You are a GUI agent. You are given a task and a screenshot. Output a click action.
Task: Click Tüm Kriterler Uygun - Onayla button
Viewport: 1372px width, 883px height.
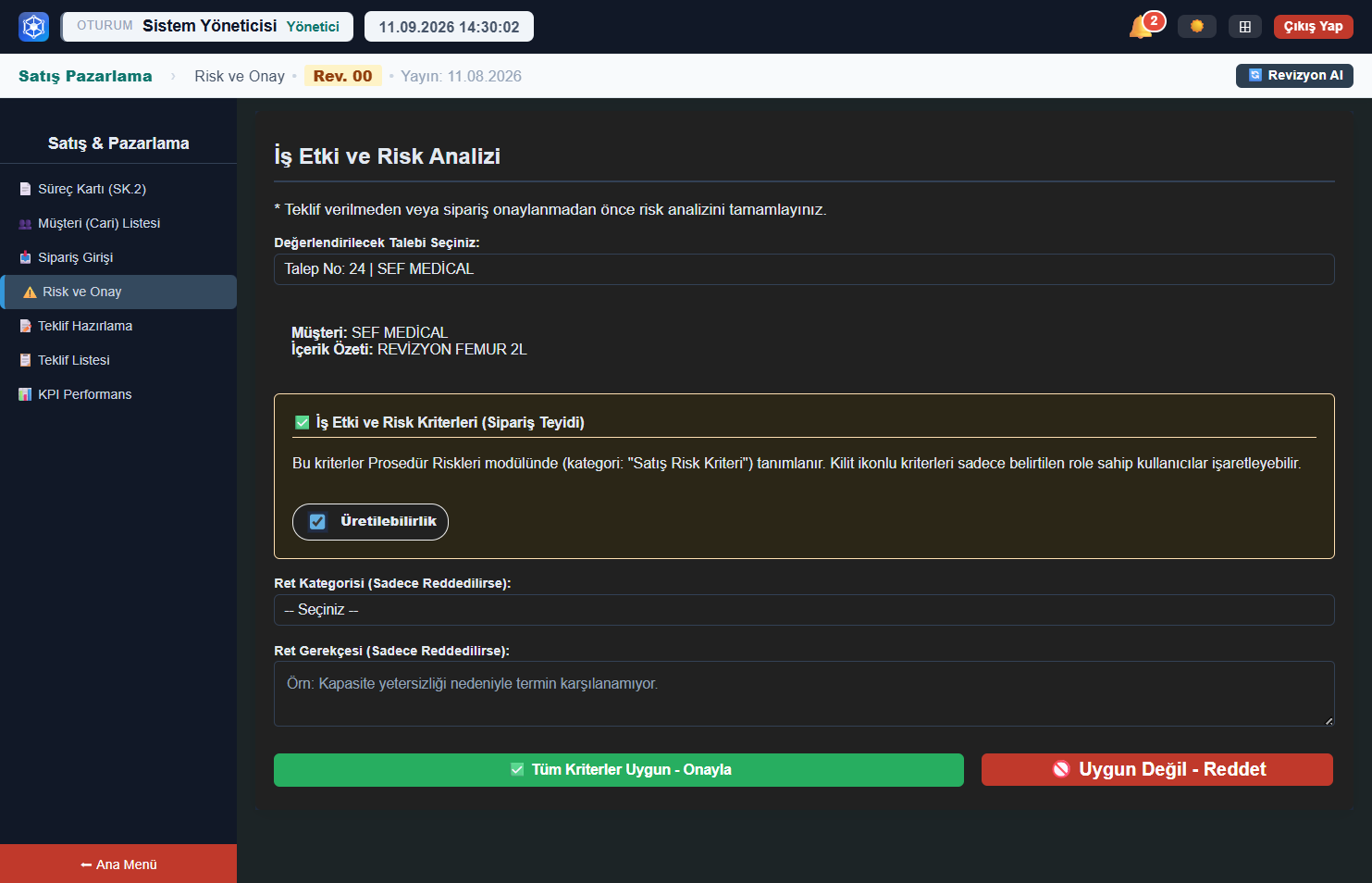[x=619, y=770]
